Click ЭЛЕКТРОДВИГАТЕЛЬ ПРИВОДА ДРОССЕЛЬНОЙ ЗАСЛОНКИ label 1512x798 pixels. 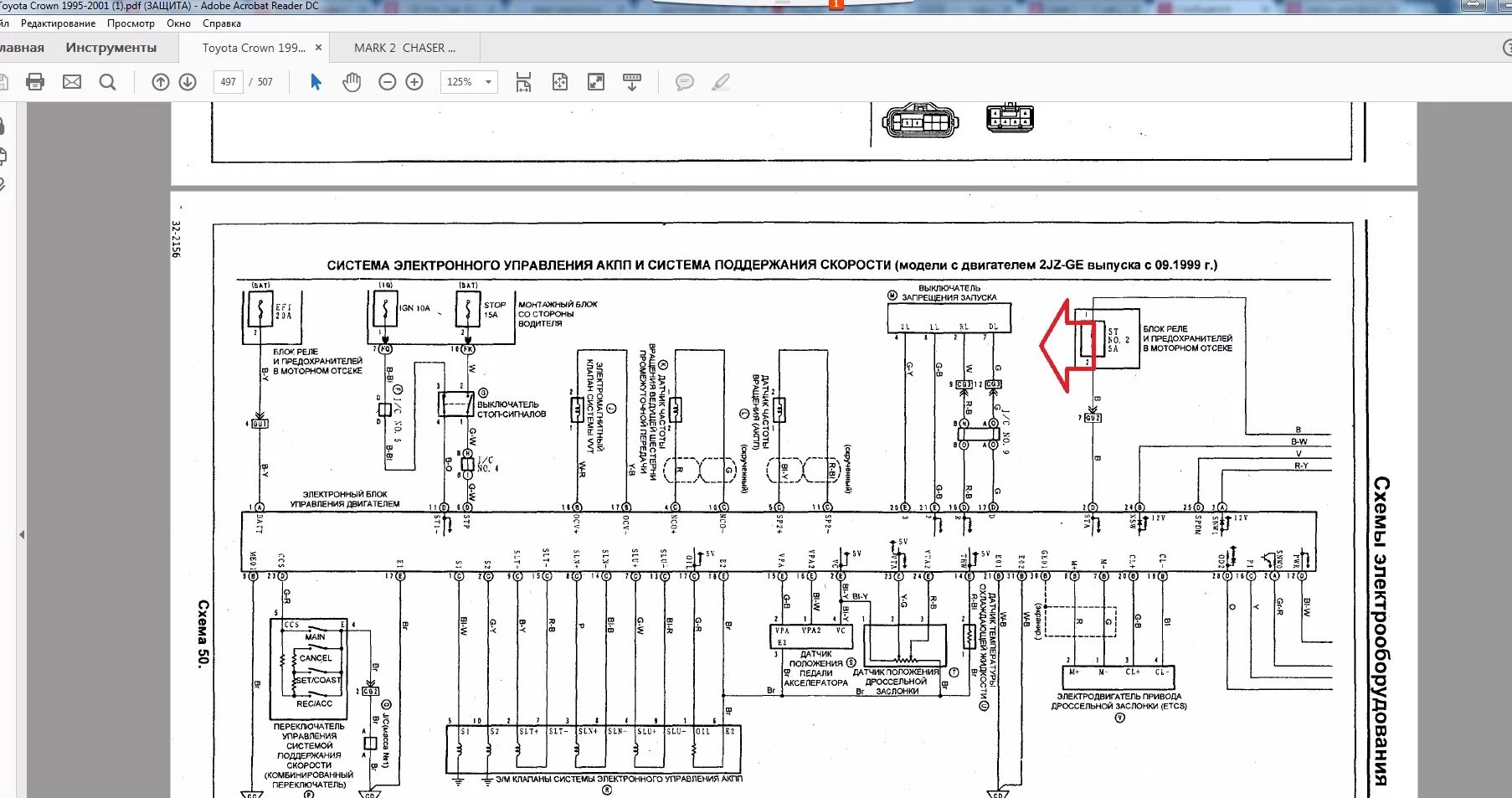point(1119,701)
